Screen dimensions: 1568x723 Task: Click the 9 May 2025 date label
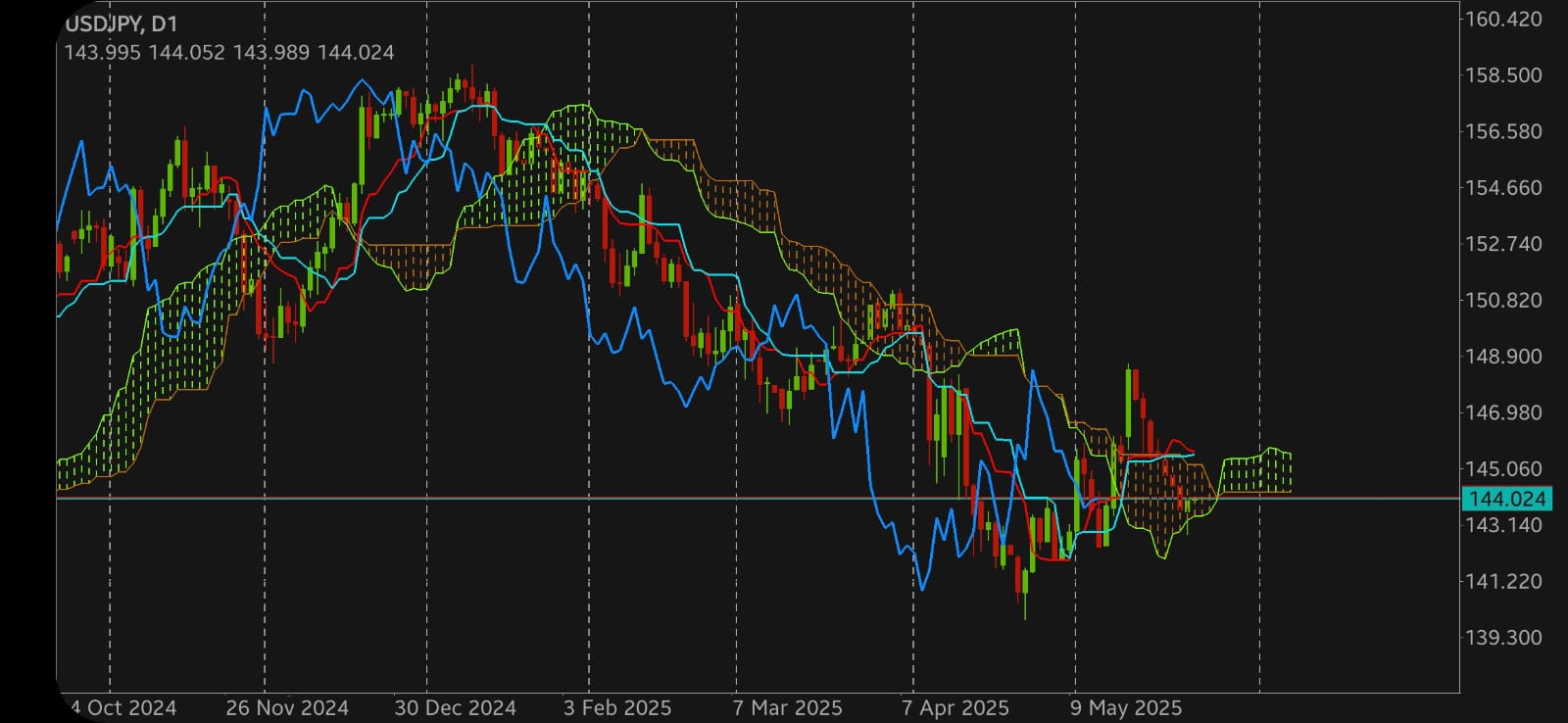1126,707
